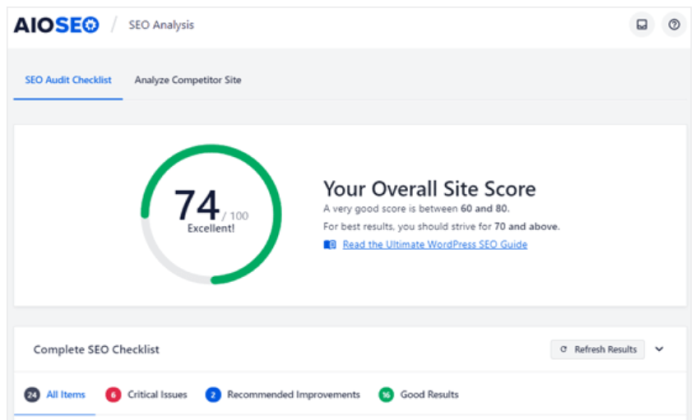Click the blue Recommended Improvements count badge
This screenshot has height=420, width=700.
(x=213, y=395)
